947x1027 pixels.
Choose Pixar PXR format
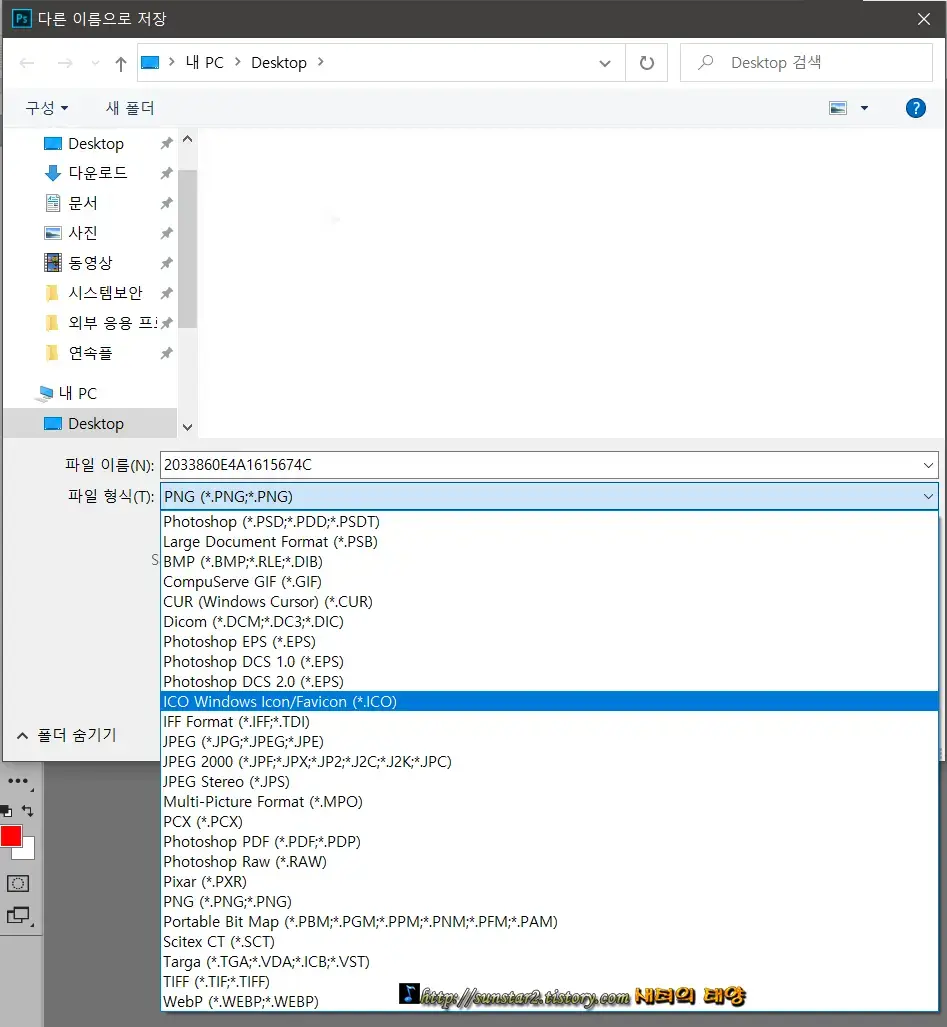[549, 882]
